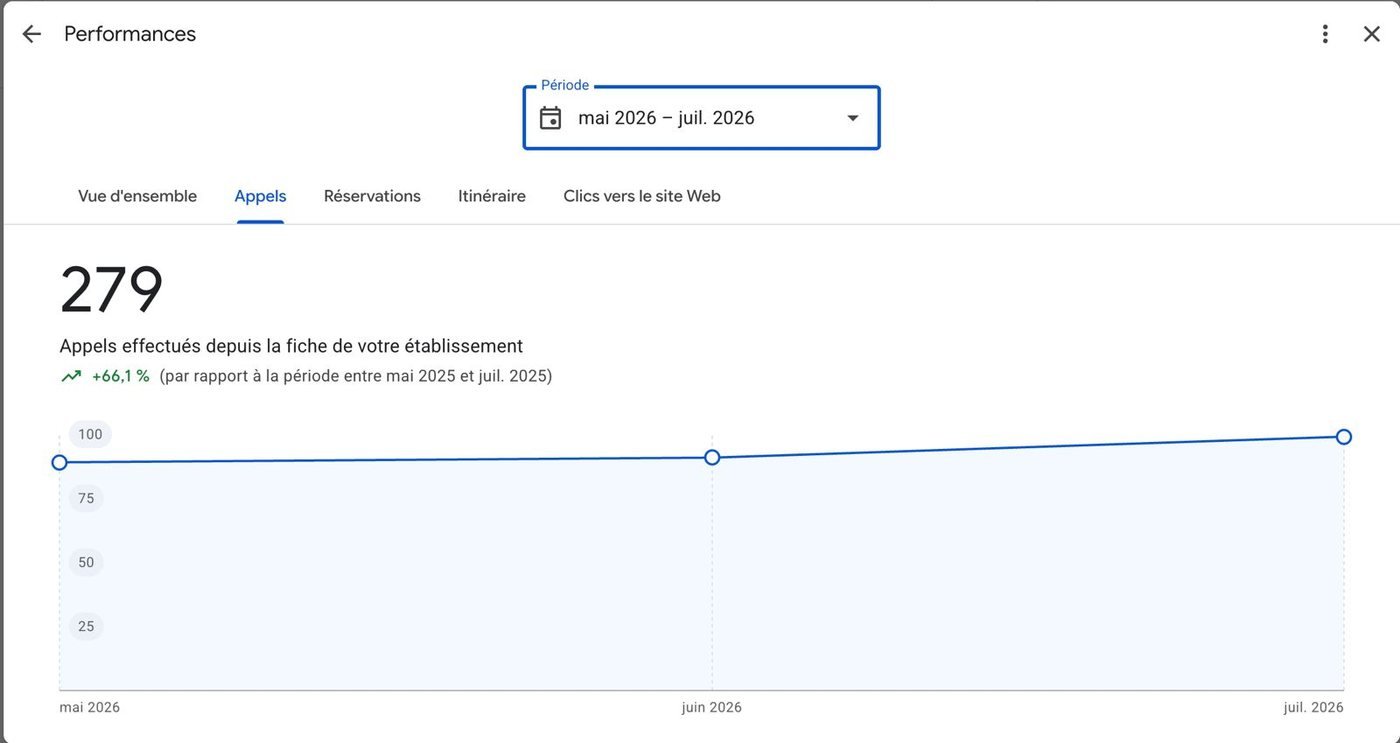The height and width of the screenshot is (743, 1400).
Task: Click the Performances title text
Action: coord(130,34)
